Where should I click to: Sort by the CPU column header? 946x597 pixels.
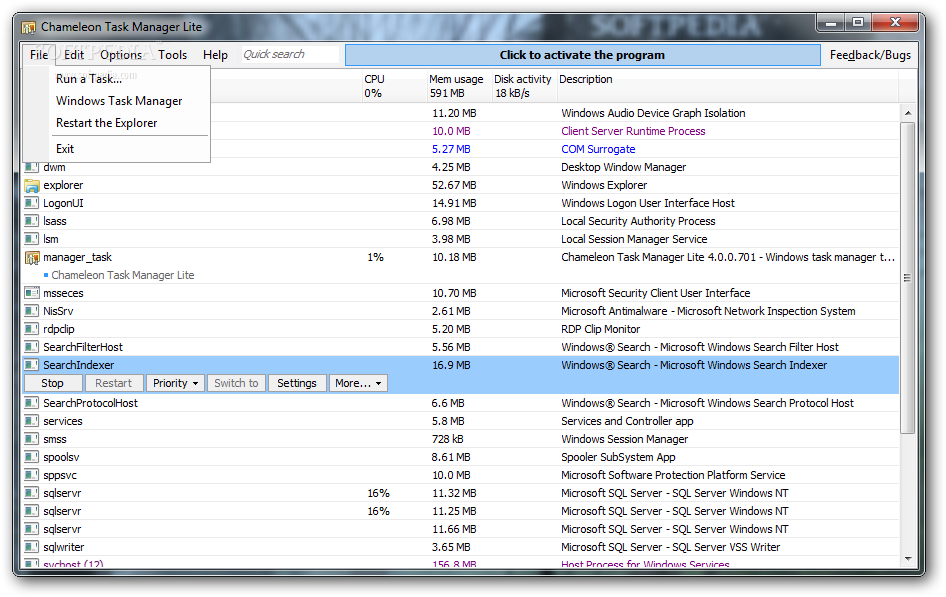point(394,86)
